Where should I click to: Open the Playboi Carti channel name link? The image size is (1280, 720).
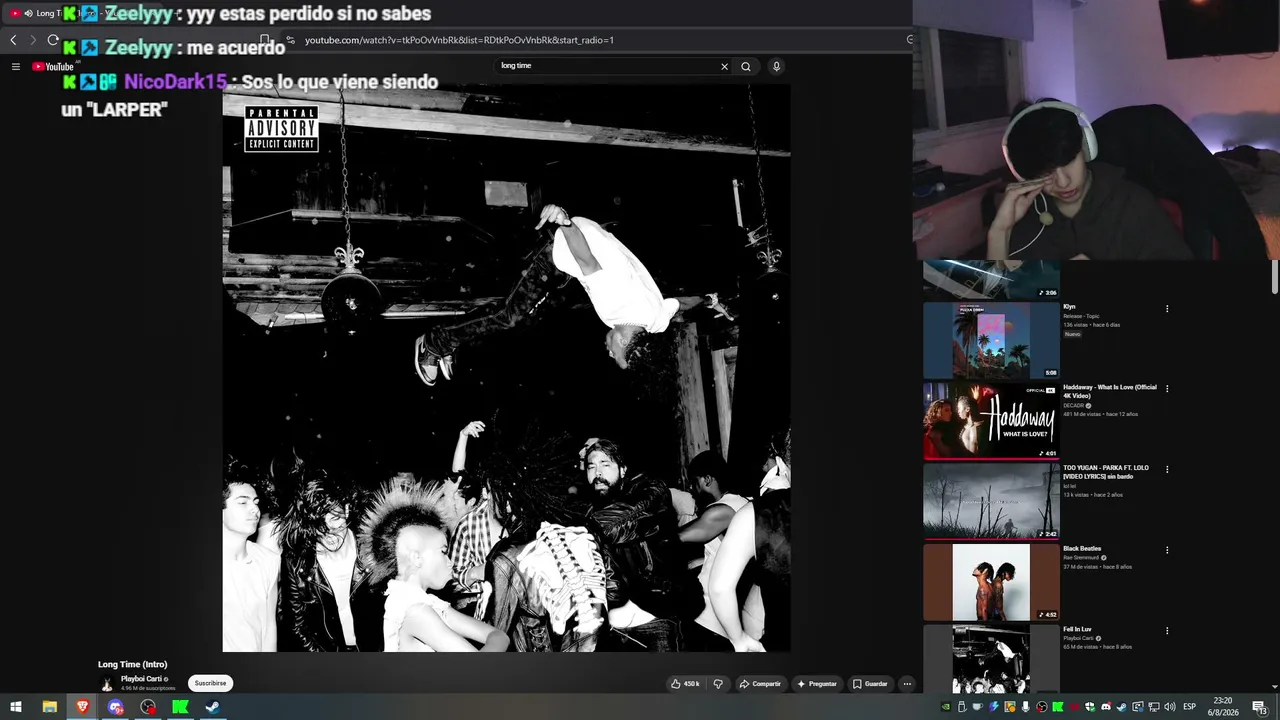(x=141, y=679)
